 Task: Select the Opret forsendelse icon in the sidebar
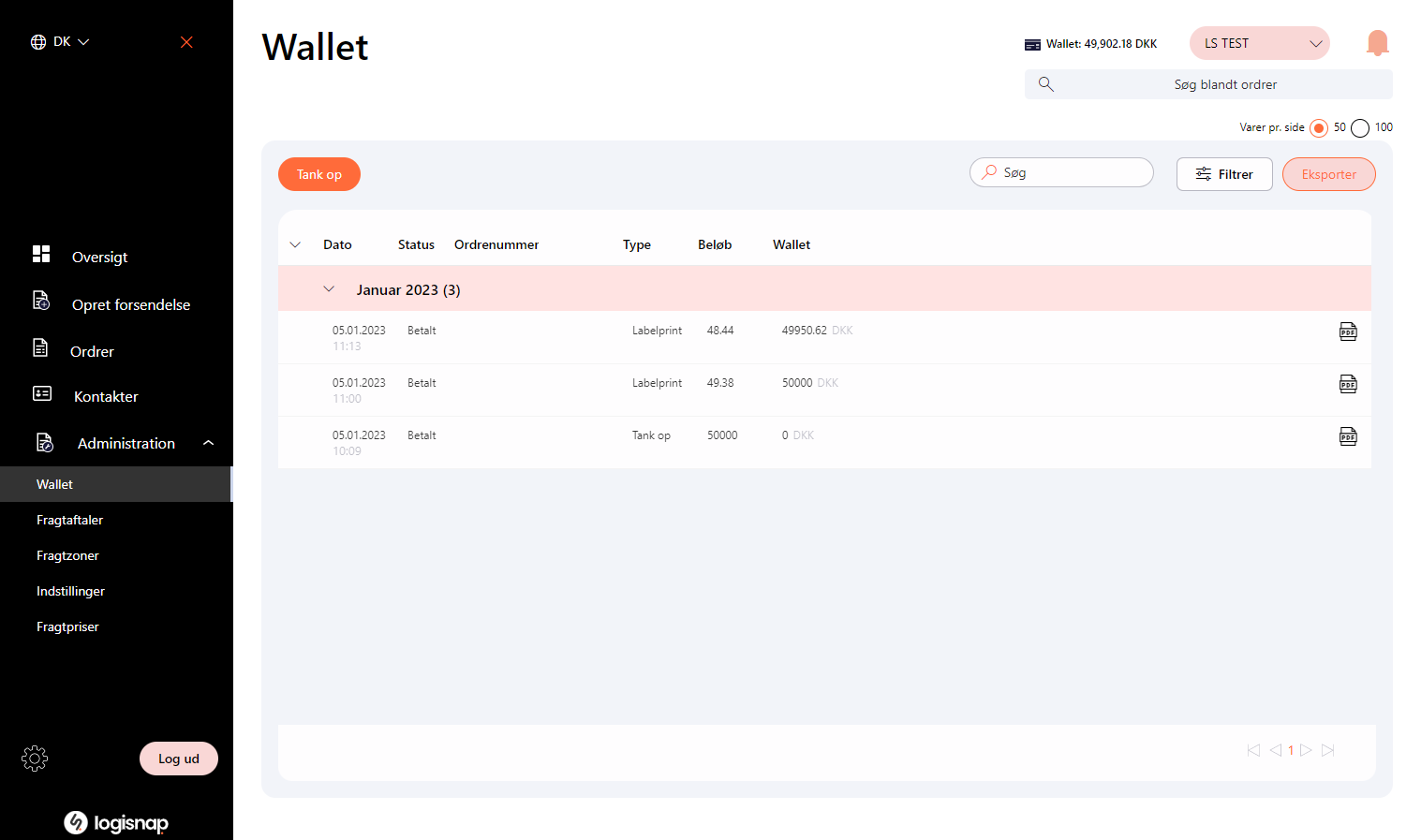tap(41, 301)
